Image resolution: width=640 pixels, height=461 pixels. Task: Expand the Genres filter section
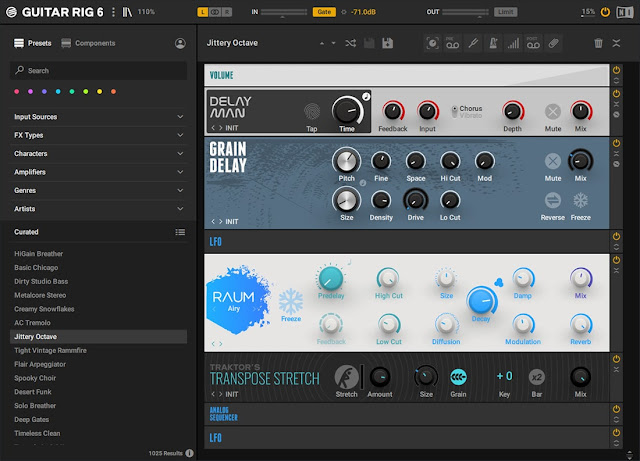[x=98, y=190]
